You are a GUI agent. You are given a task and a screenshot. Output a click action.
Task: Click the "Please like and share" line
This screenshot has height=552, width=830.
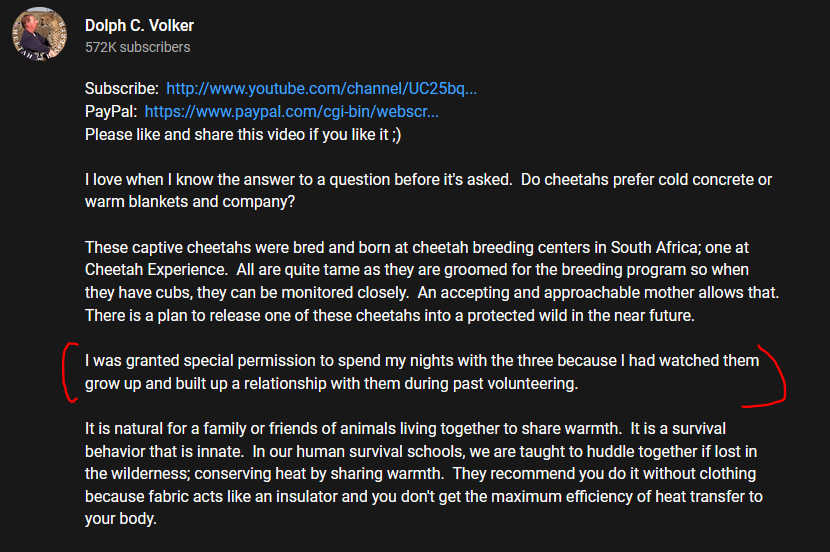230,134
